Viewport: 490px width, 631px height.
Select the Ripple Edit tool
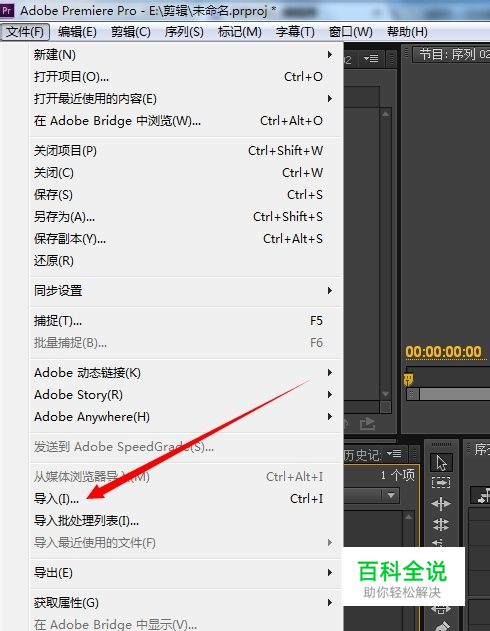pyautogui.click(x=441, y=504)
